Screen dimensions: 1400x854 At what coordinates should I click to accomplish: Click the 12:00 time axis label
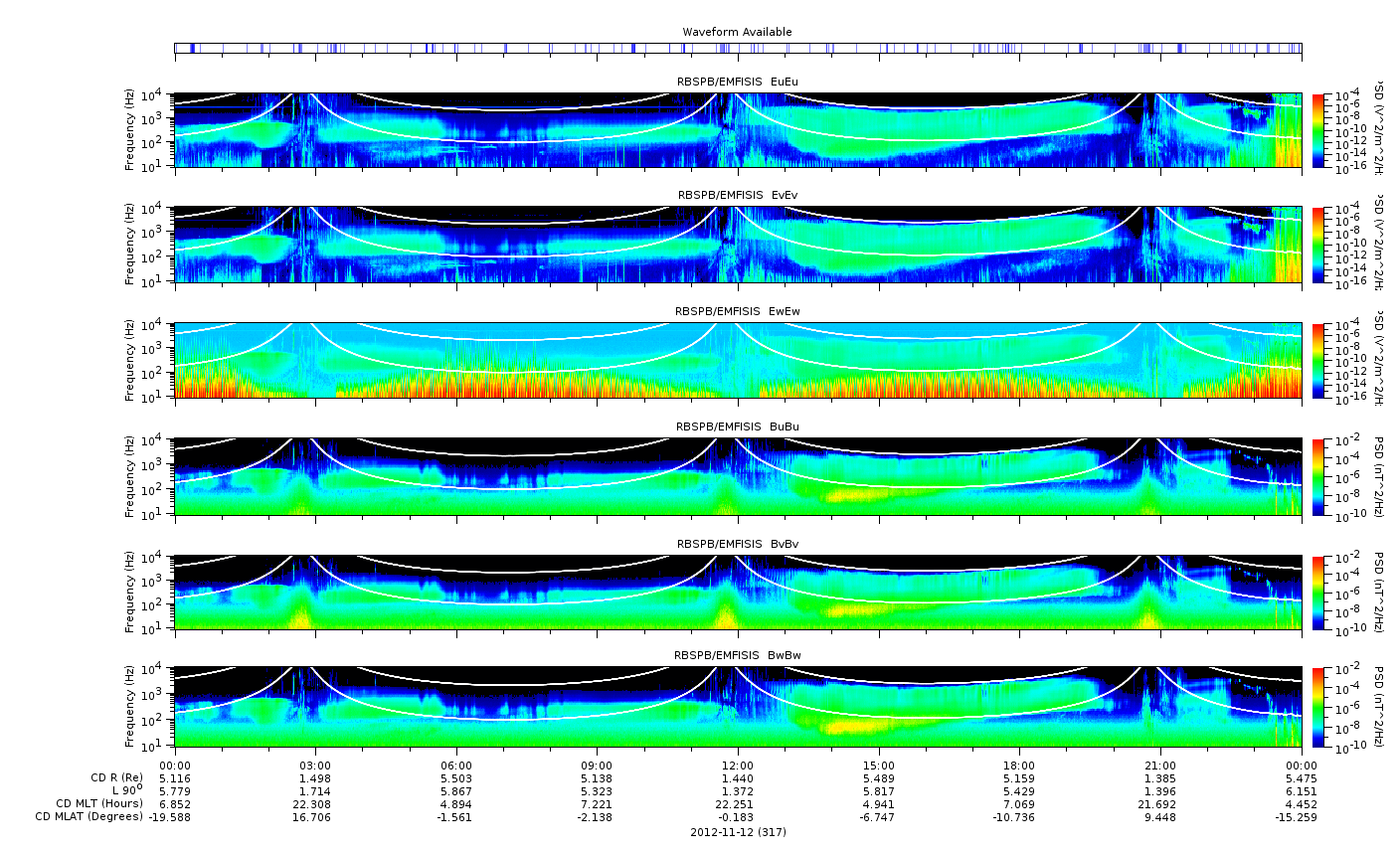pos(738,765)
